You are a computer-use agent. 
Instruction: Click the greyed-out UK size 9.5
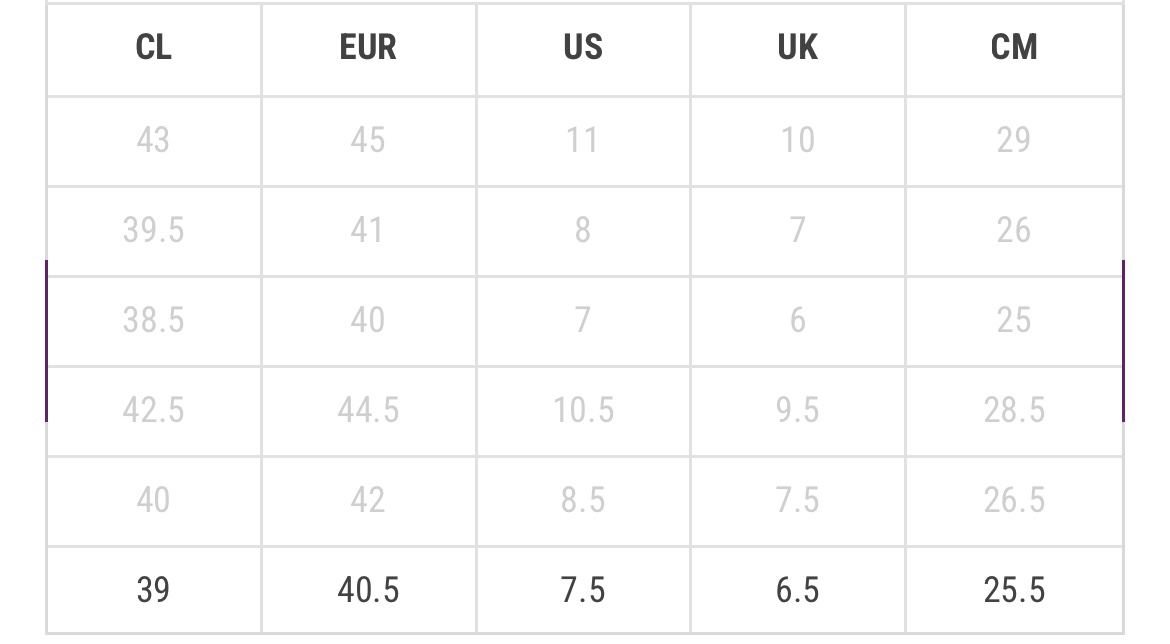click(798, 410)
